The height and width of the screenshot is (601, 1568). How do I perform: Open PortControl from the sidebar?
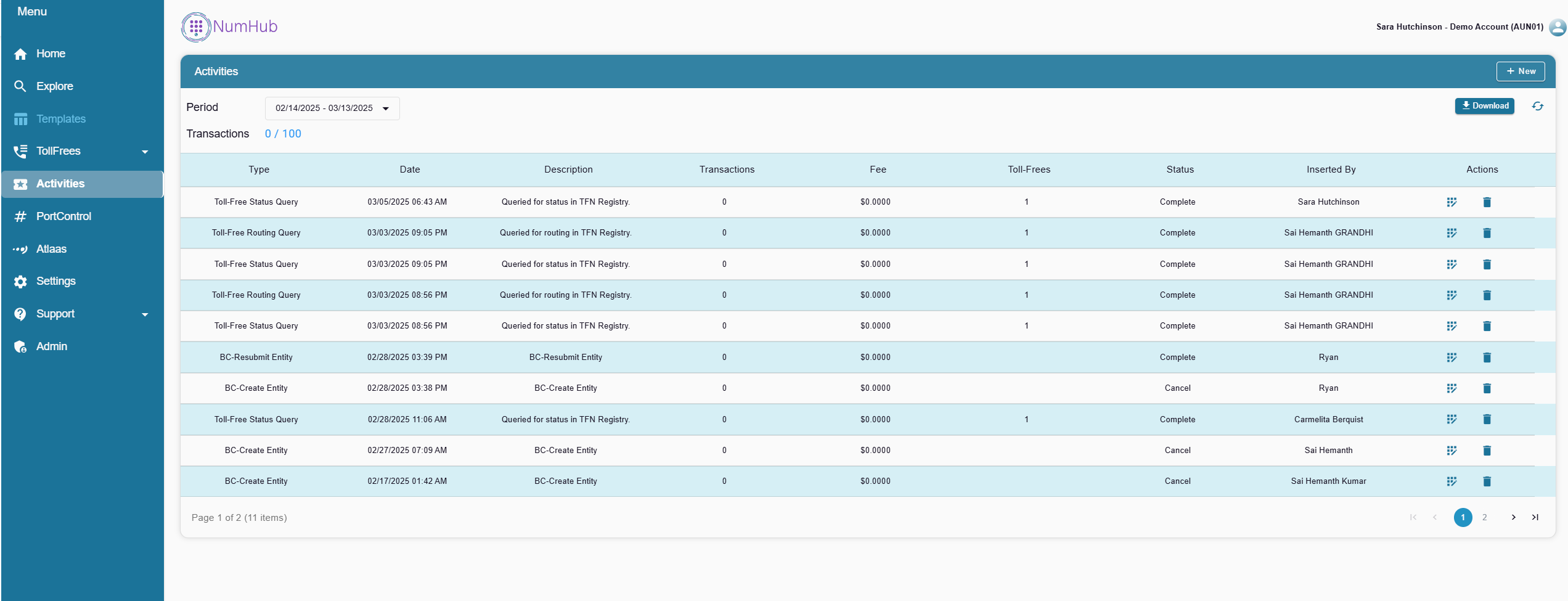click(x=63, y=216)
